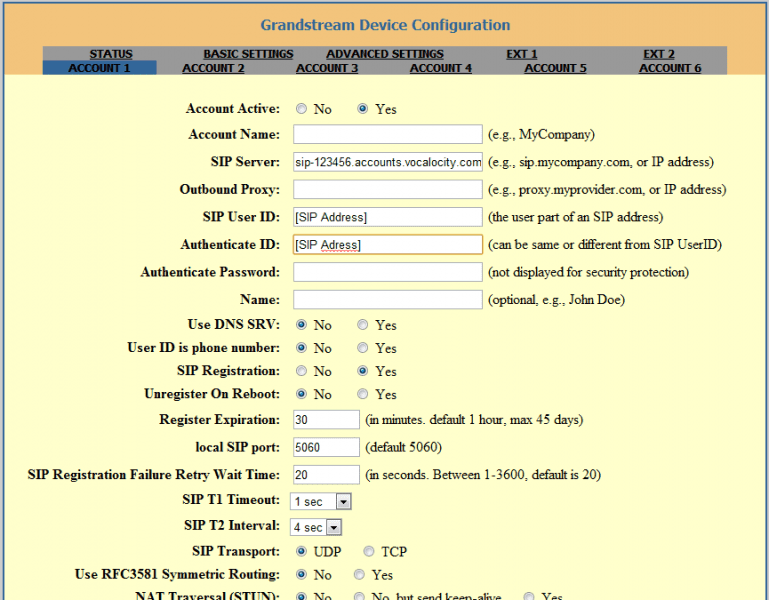
Task: Click the optional Name field
Action: (388, 300)
